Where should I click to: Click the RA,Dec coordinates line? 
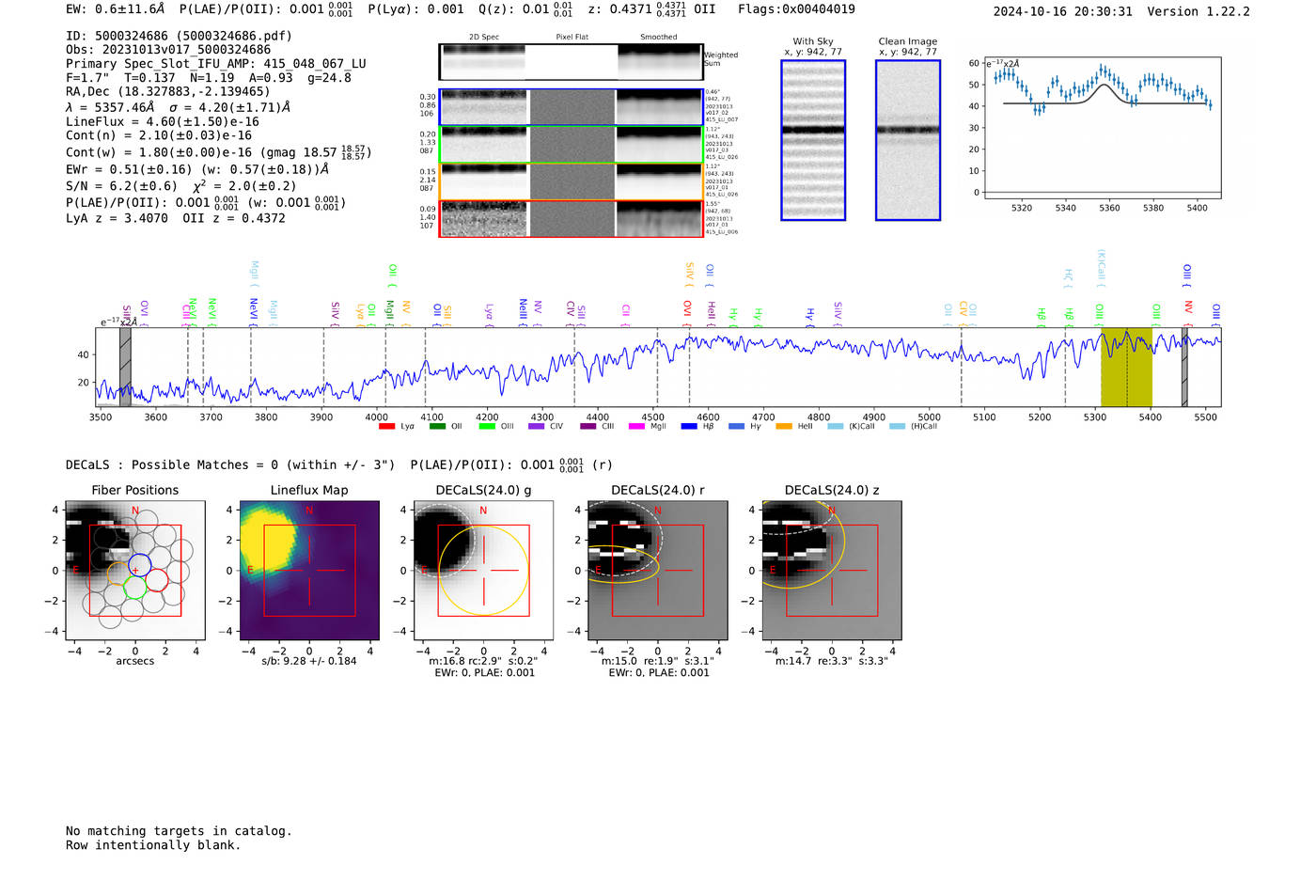[x=167, y=91]
